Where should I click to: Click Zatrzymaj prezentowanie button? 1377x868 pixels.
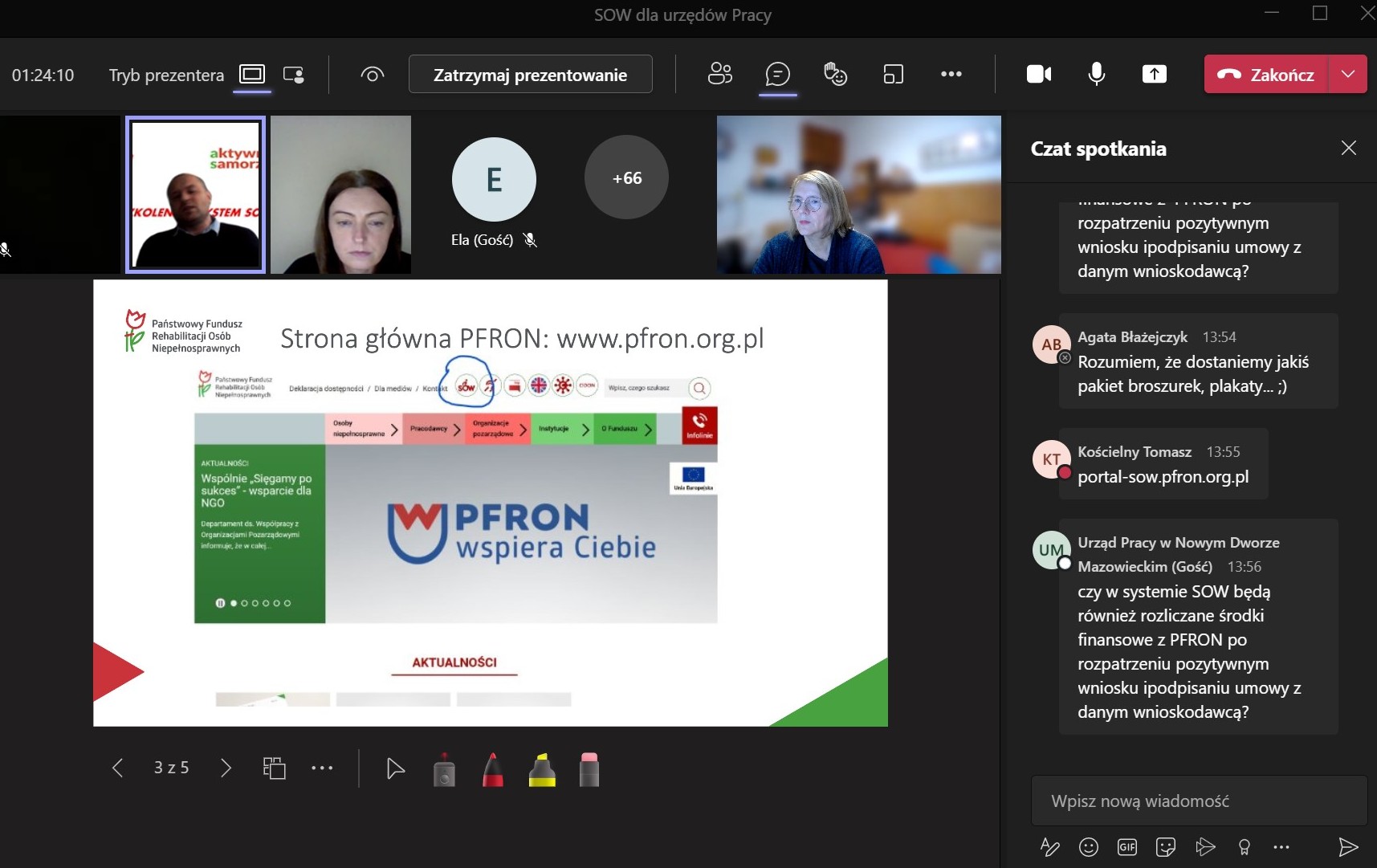(530, 75)
